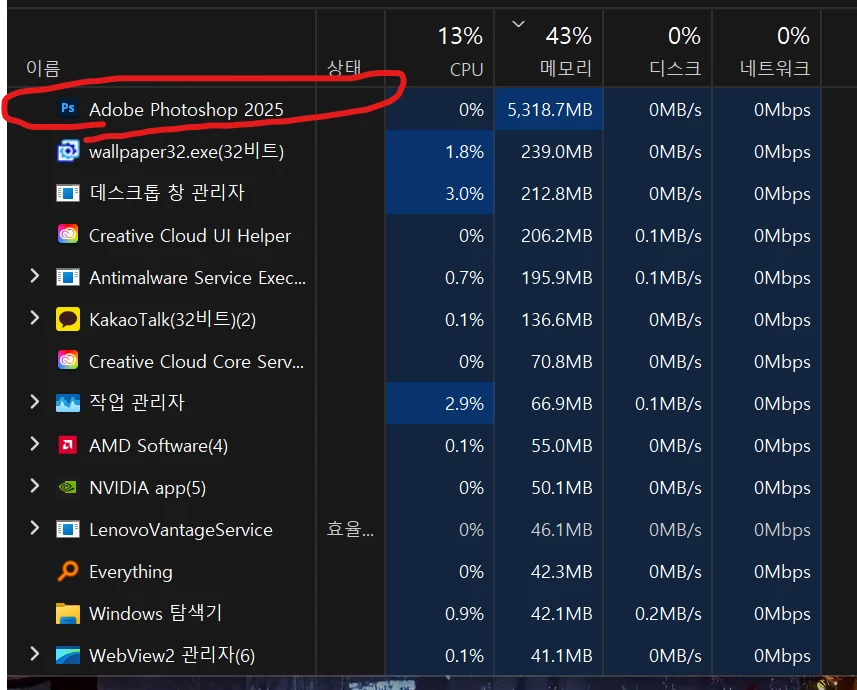Viewport: 857px width, 690px height.
Task: Click the 3.0% CPU value
Action: (464, 194)
